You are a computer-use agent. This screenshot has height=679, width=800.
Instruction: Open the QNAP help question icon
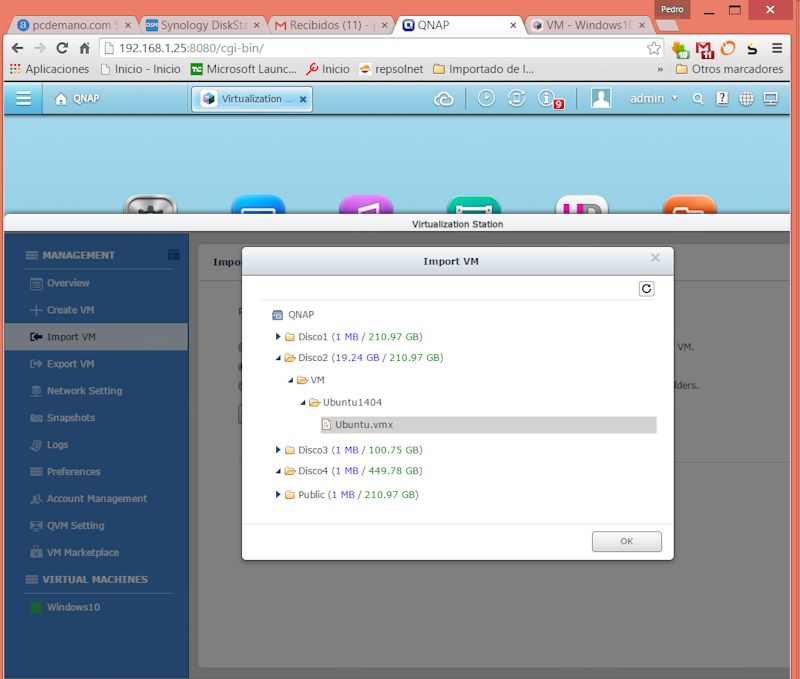pos(722,98)
